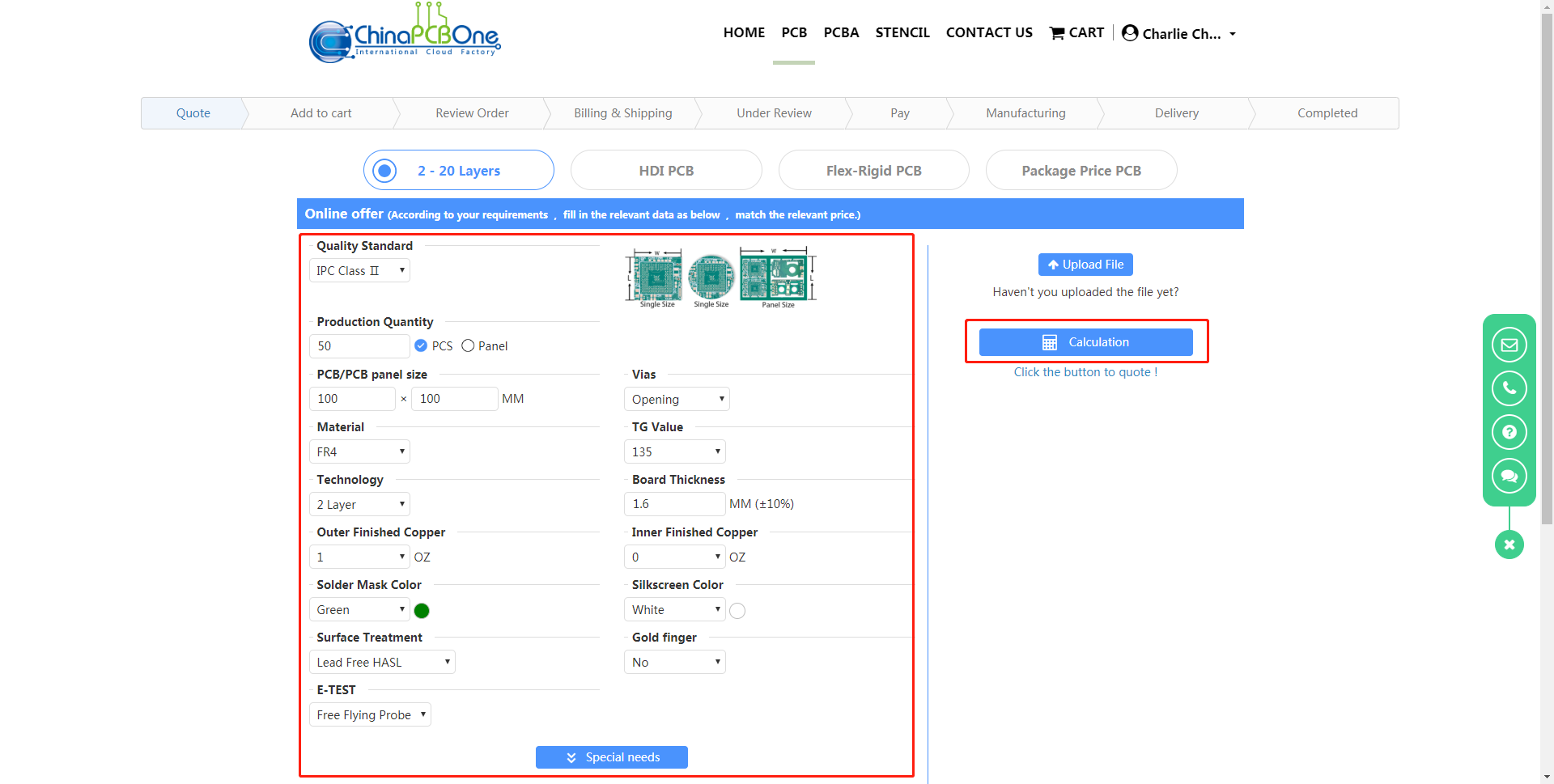Click the ChinaPCBOne logo
1554x784 pixels.
405,35
